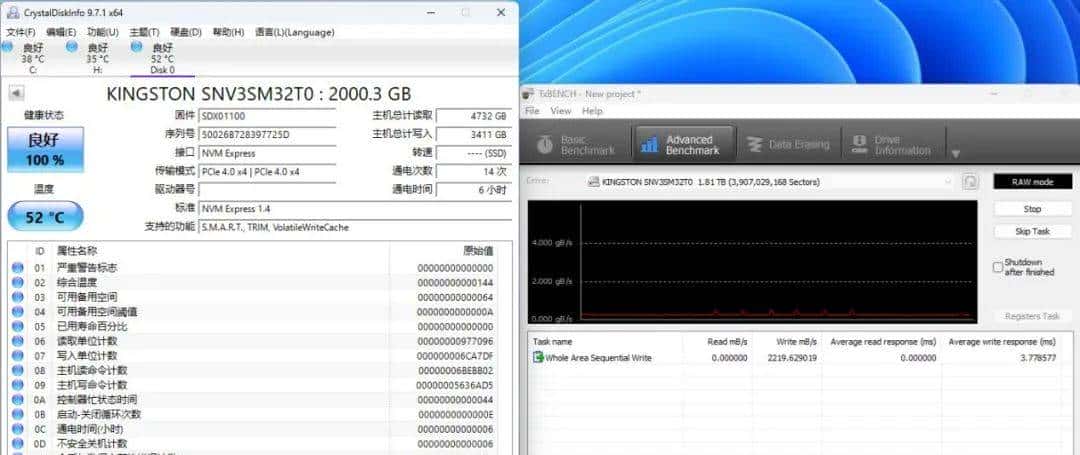Open the TxBENCH Help menu
This screenshot has width=1080, height=455.
pyautogui.click(x=592, y=111)
